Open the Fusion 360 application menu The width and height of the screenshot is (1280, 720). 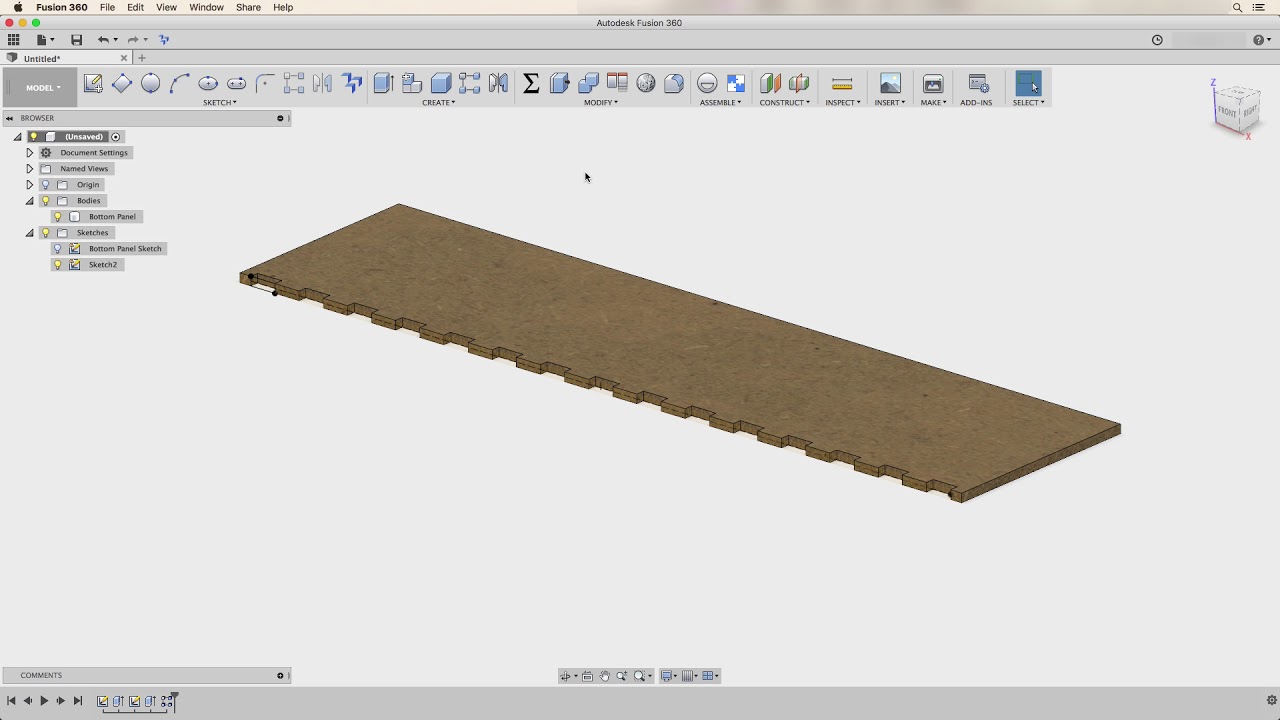(x=62, y=7)
